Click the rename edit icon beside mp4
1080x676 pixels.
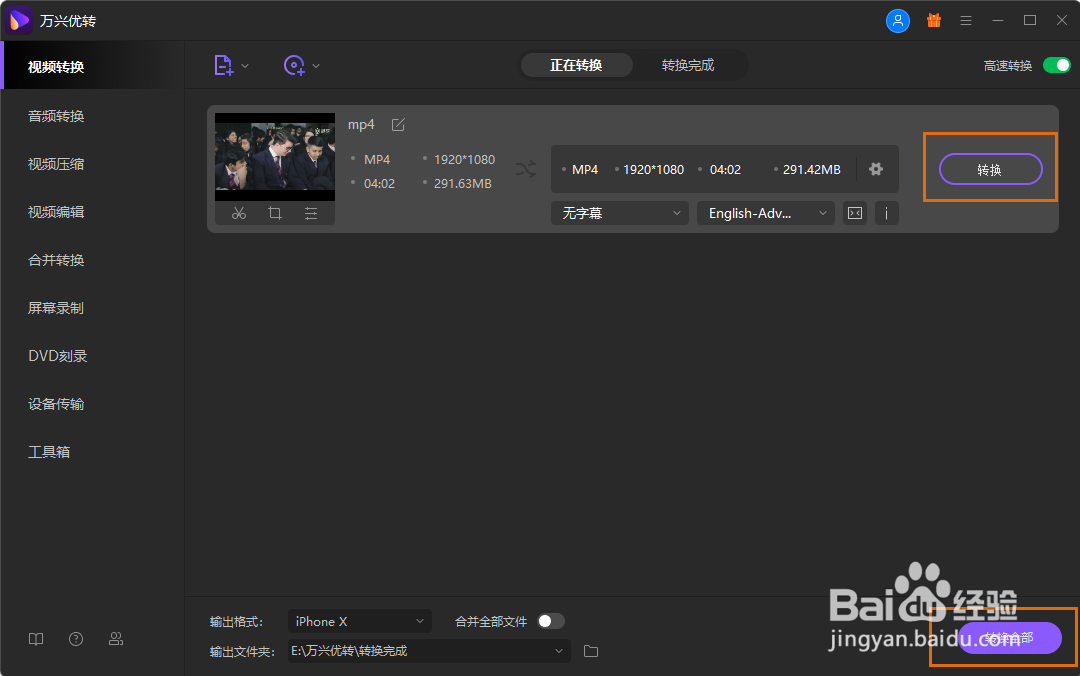tap(398, 125)
